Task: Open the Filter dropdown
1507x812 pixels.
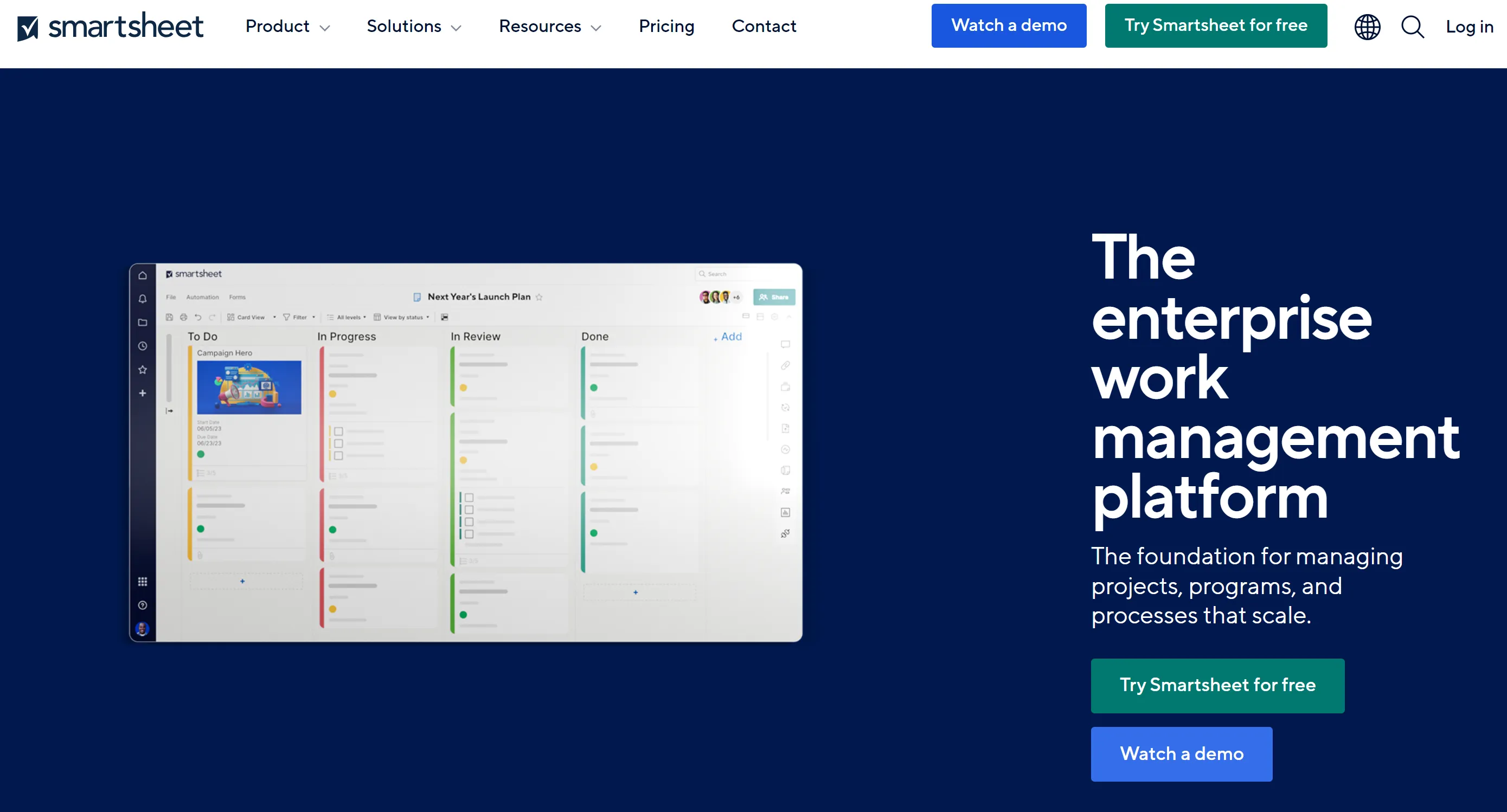Action: 299,317
